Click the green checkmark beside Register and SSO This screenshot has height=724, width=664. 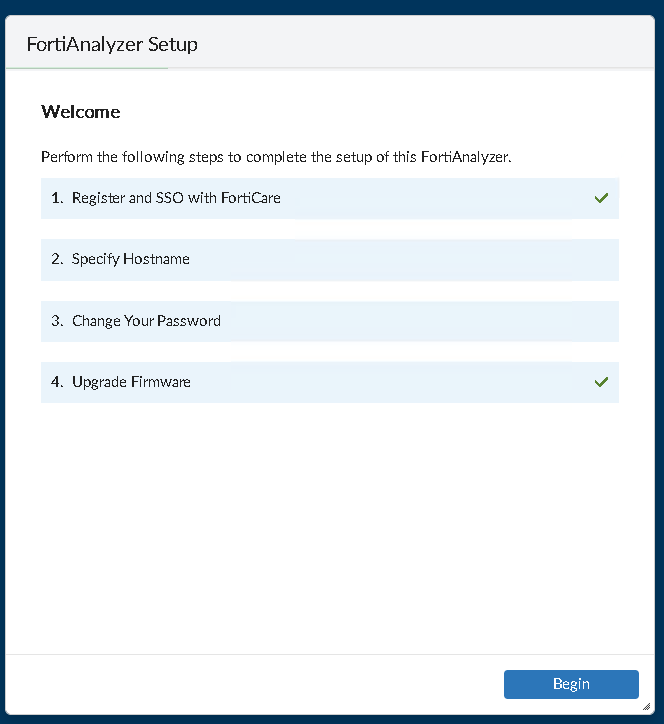(601, 198)
